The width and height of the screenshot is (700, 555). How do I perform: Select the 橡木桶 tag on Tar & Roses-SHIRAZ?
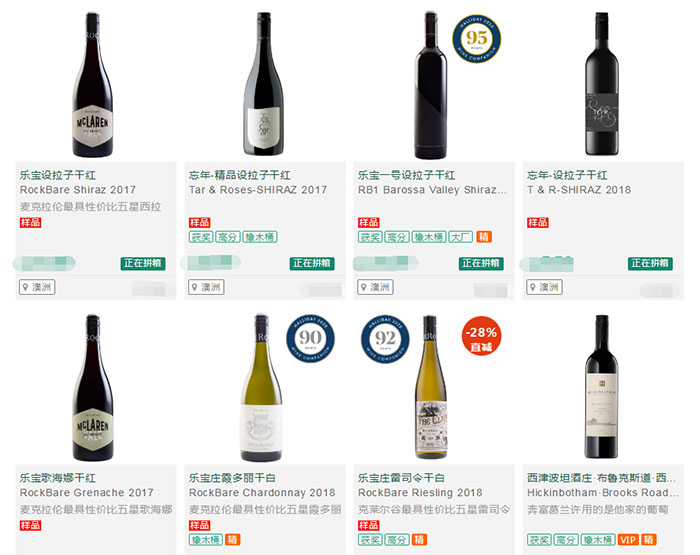[260, 237]
